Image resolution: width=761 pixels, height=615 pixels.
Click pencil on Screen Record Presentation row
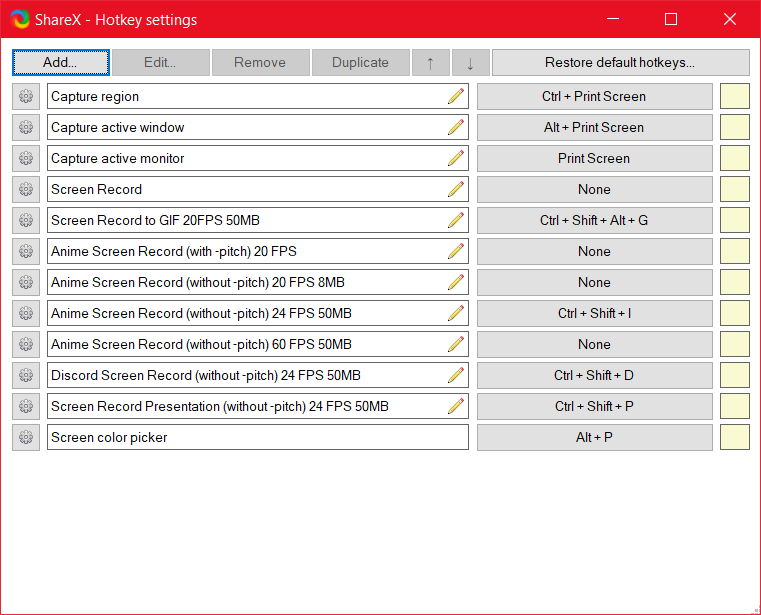coord(456,406)
